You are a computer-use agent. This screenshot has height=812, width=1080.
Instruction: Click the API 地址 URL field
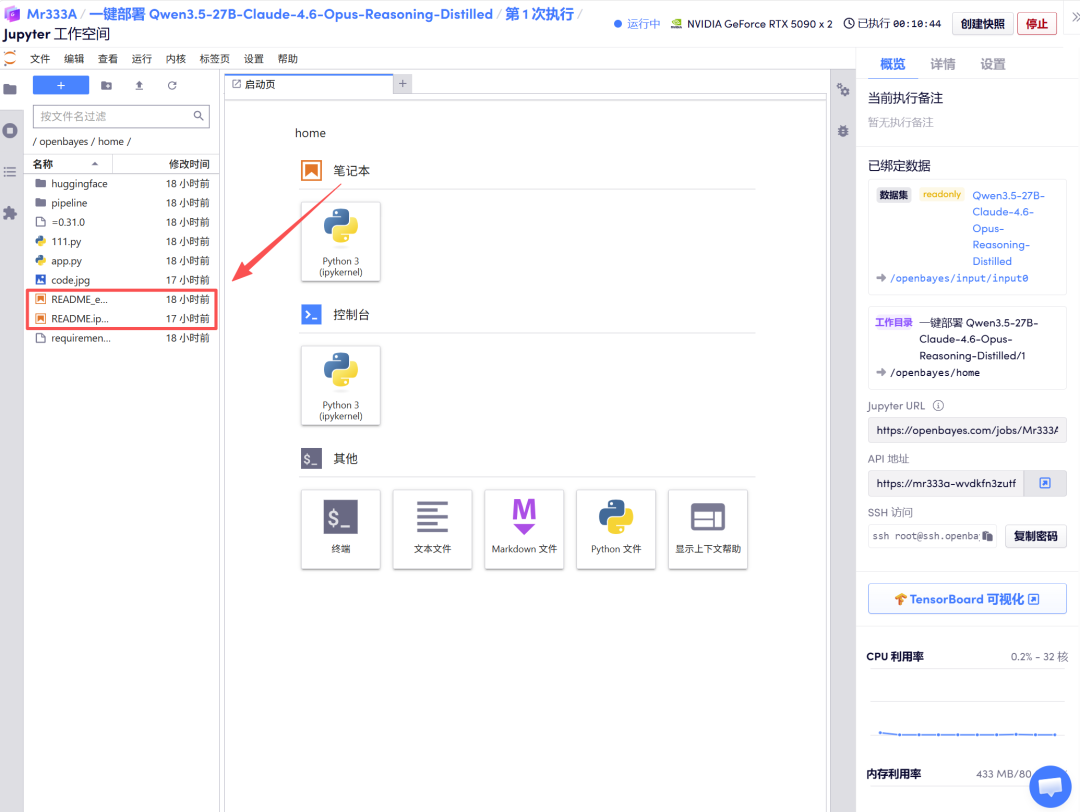[946, 483]
